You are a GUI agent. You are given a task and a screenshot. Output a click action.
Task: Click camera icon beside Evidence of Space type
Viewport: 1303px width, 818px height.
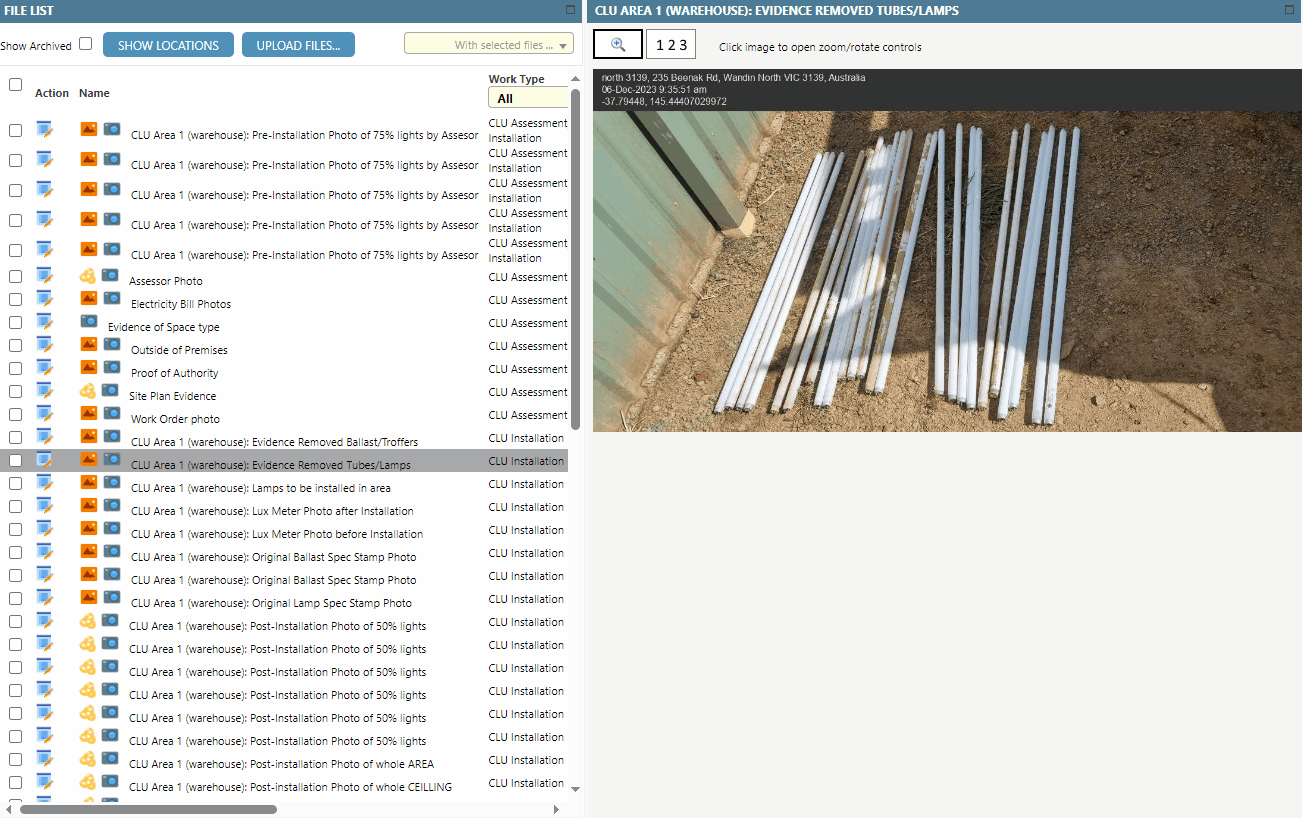click(x=89, y=321)
